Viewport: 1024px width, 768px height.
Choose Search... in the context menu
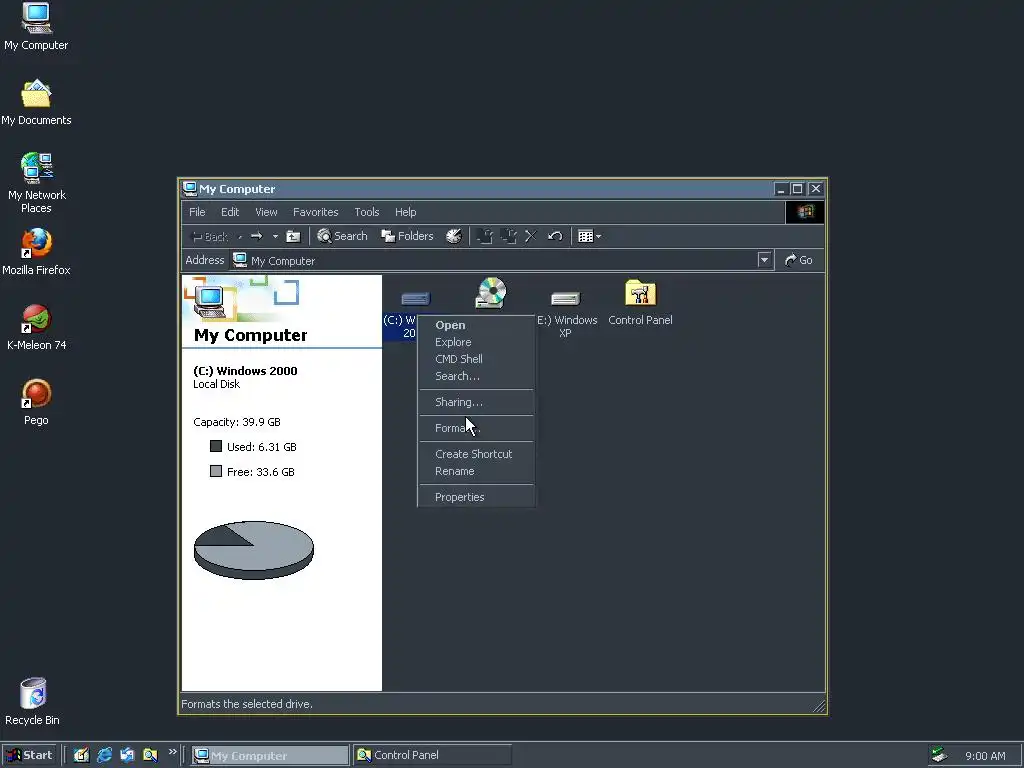coord(476,376)
